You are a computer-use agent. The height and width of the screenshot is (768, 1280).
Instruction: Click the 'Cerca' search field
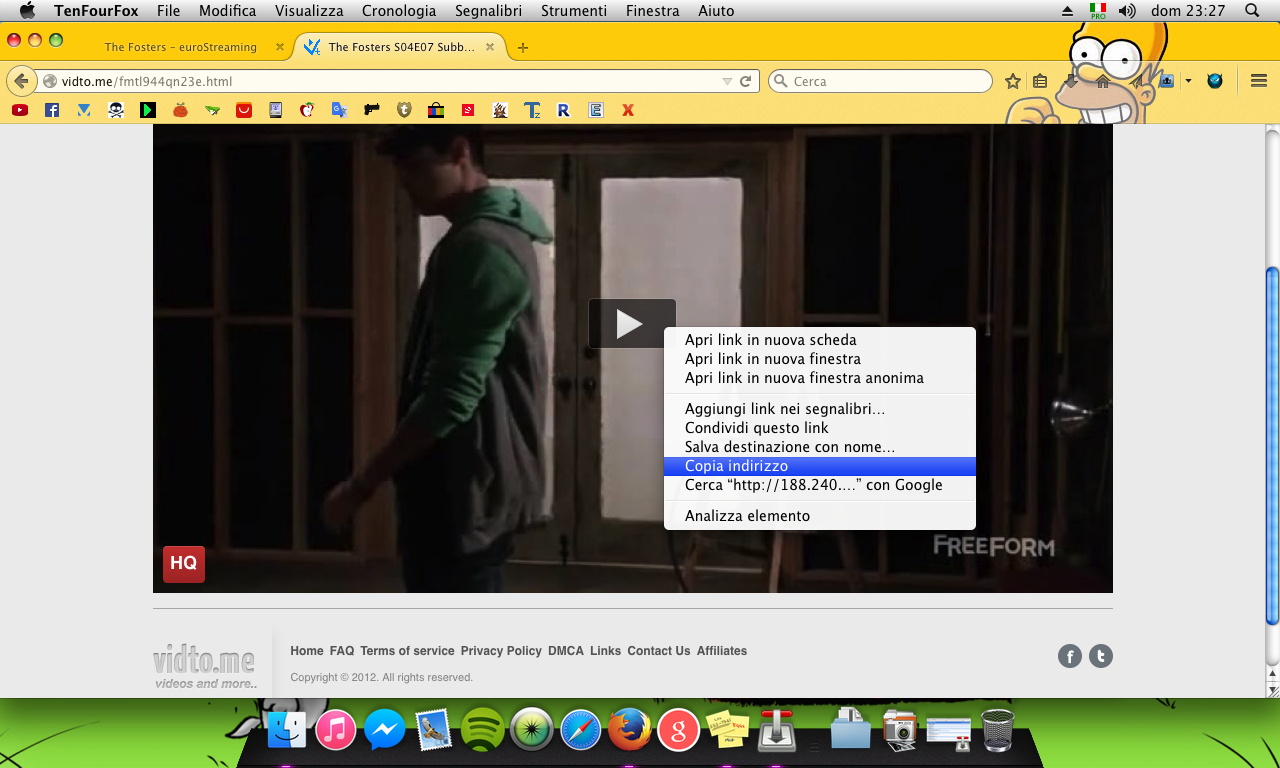[x=880, y=81]
